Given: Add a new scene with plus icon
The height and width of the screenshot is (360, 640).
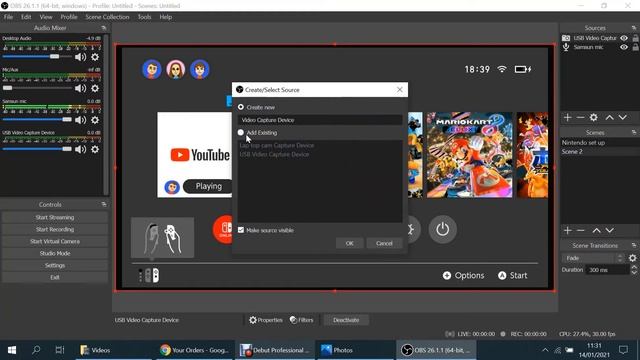Looking at the screenshot, I should pyautogui.click(x=567, y=231).
